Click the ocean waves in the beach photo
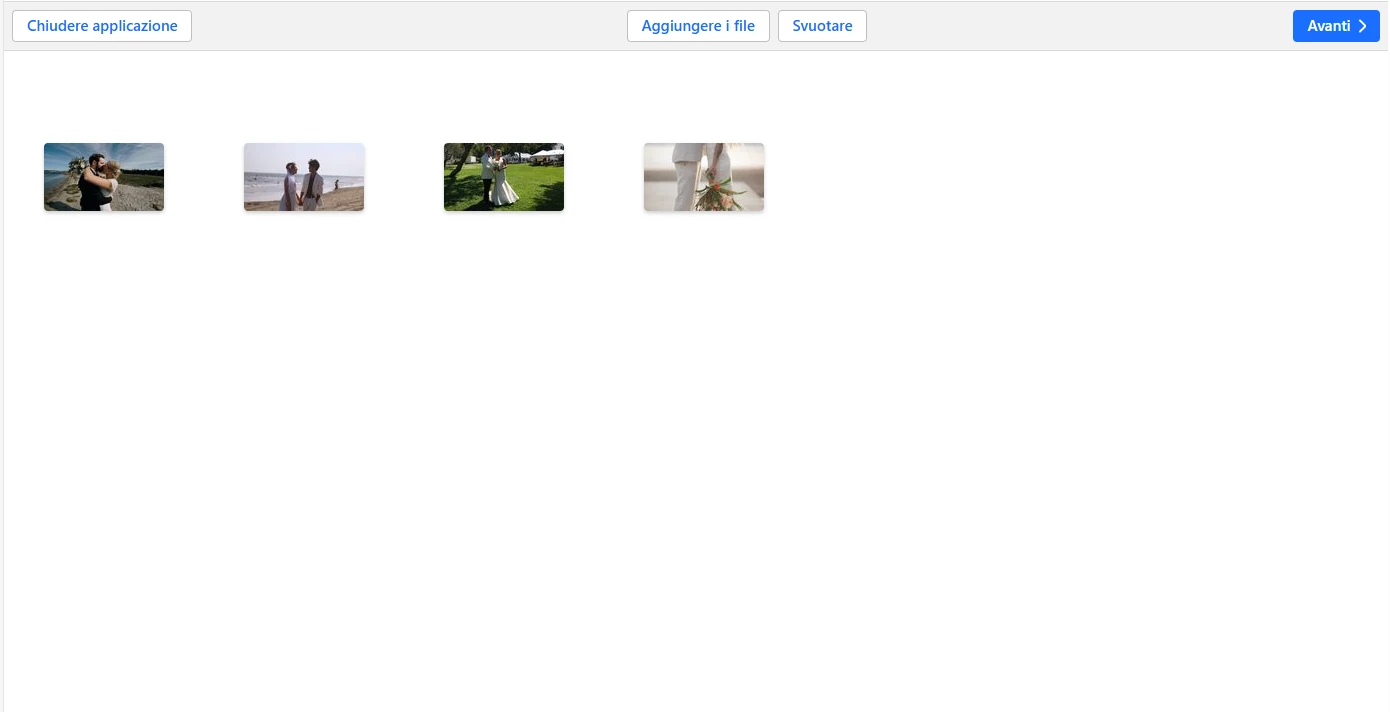1390x712 pixels. [x=262, y=183]
